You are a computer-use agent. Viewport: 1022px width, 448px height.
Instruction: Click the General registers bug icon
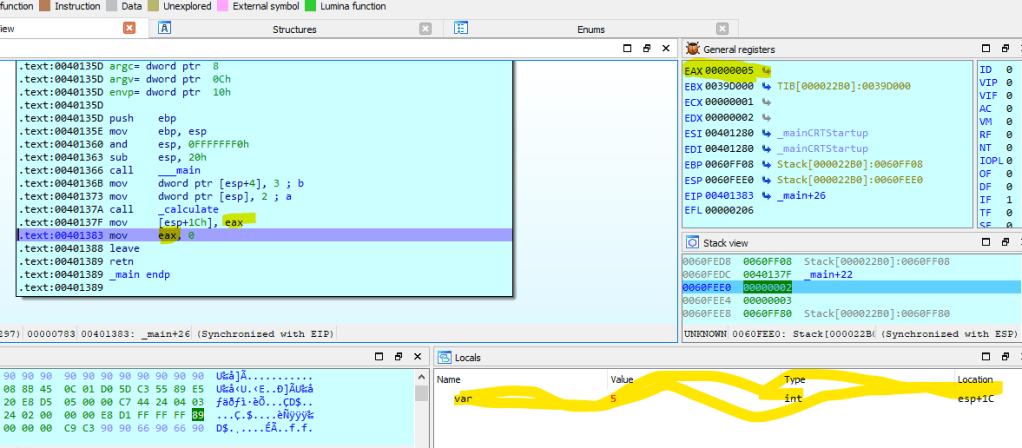coord(694,49)
